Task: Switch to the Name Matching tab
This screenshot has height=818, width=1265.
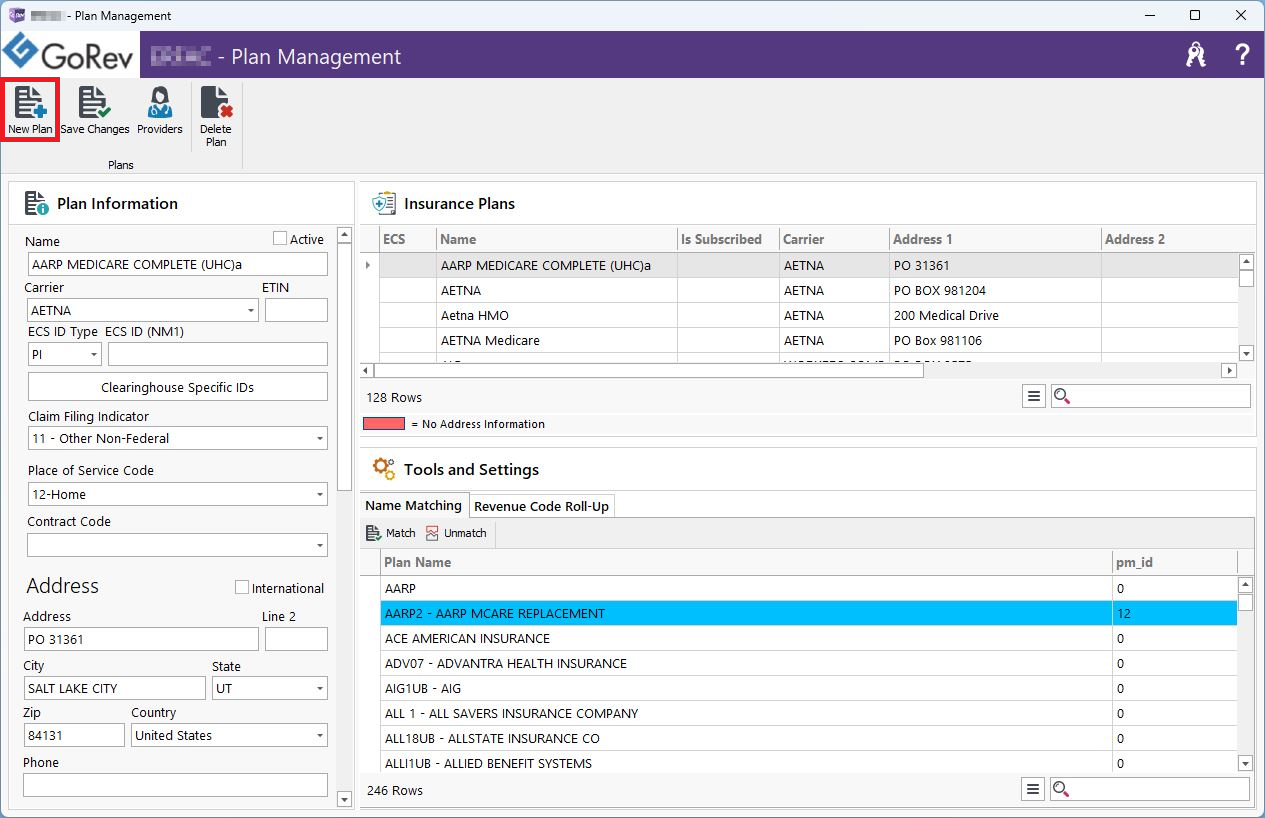Action: tap(414, 505)
